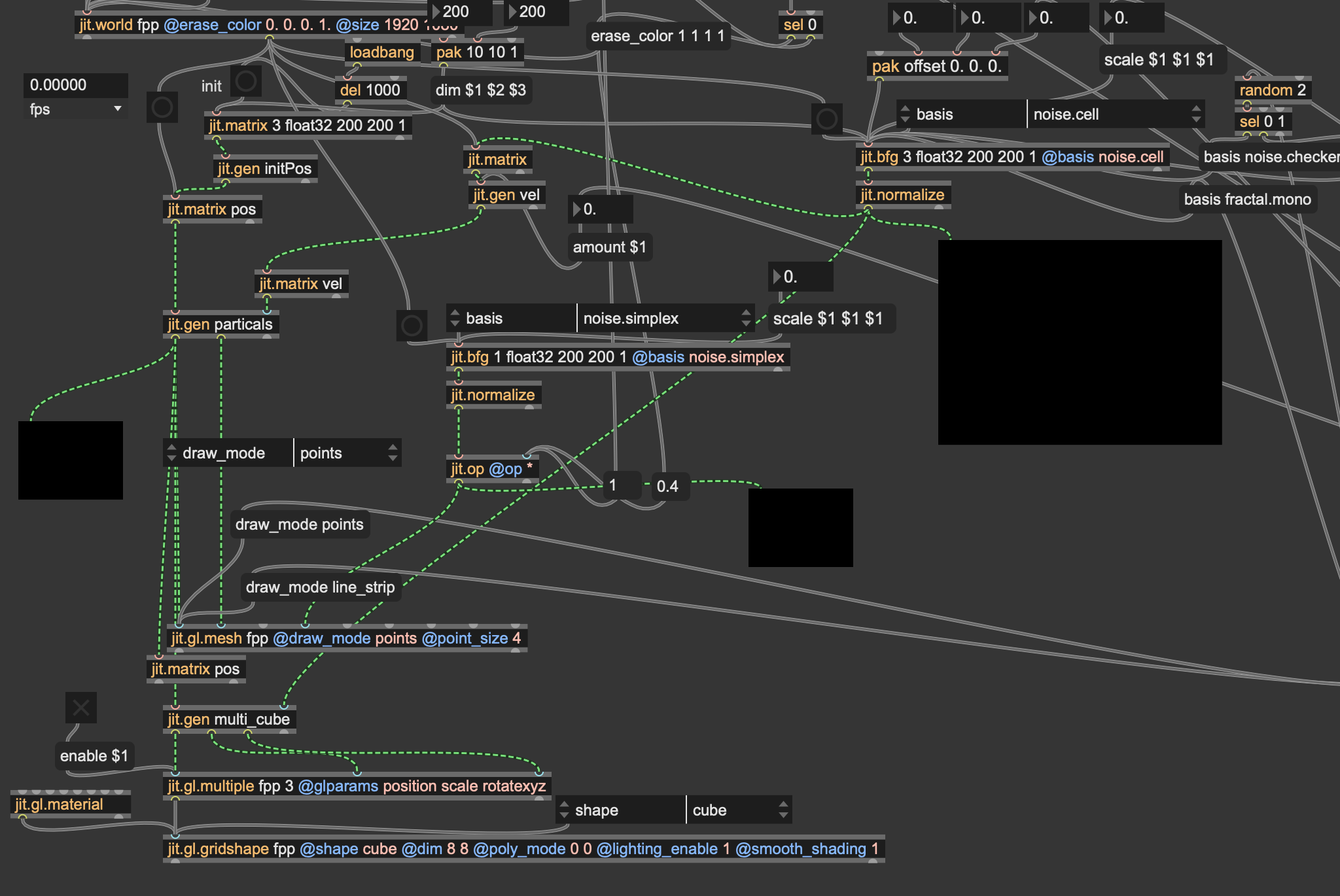Select the jit.gen initPos object
Screen dimensions: 1340x896
pyautogui.click(x=265, y=169)
